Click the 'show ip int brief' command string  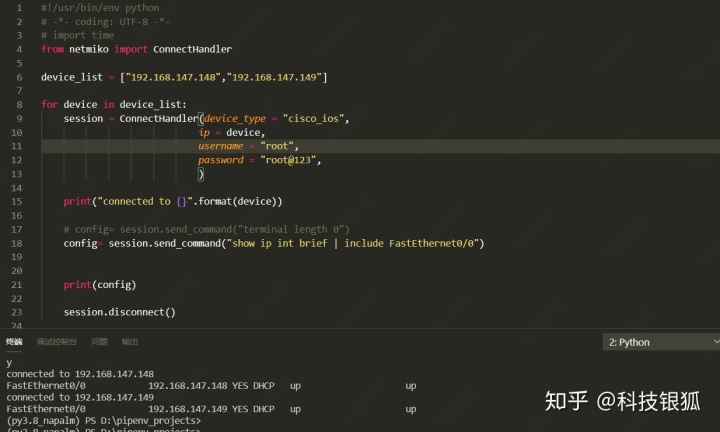(280, 243)
